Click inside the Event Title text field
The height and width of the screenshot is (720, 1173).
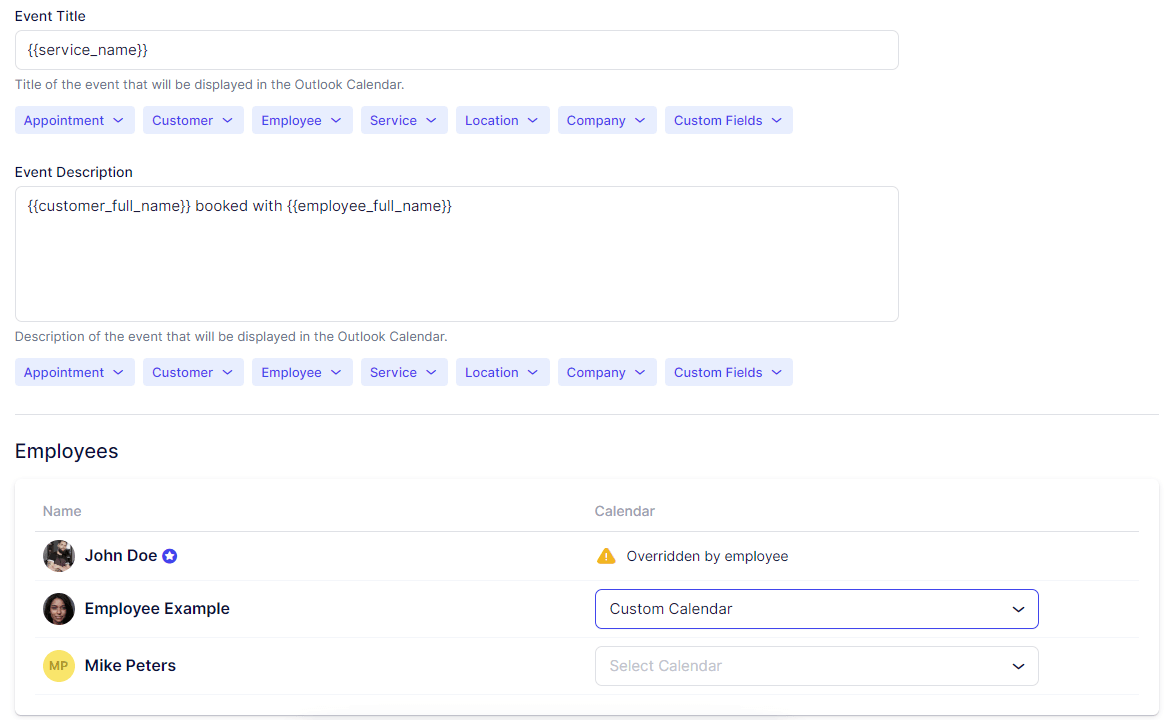pyautogui.click(x=456, y=49)
